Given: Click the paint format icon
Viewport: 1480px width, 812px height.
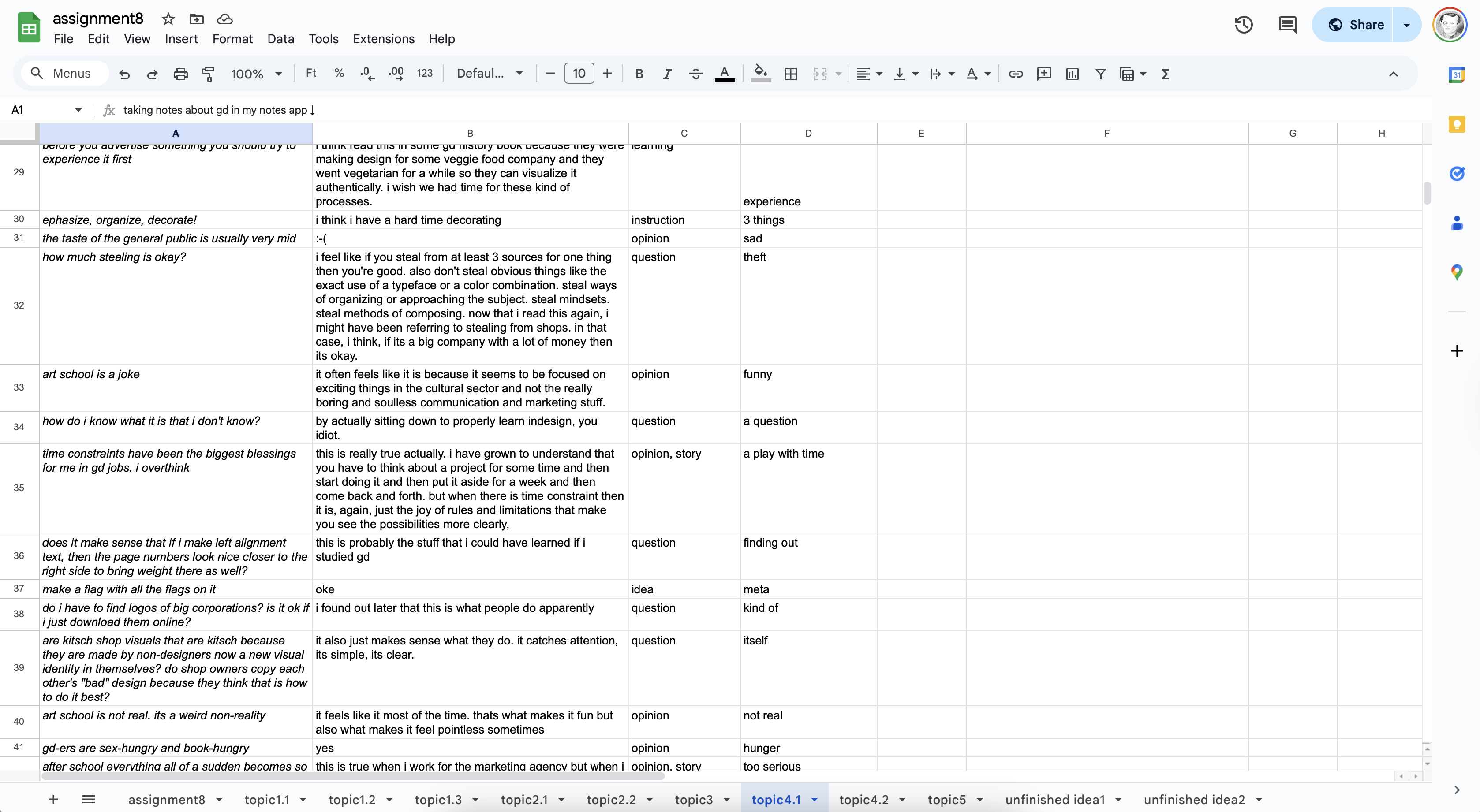Looking at the screenshot, I should pyautogui.click(x=208, y=74).
